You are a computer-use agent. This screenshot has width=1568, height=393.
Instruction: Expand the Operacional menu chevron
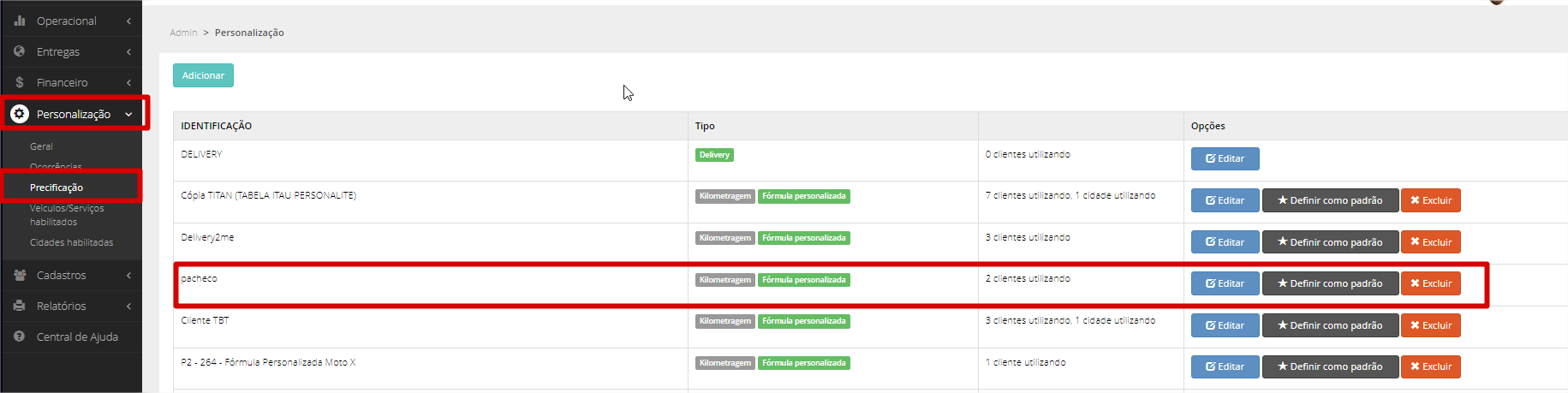coord(128,21)
